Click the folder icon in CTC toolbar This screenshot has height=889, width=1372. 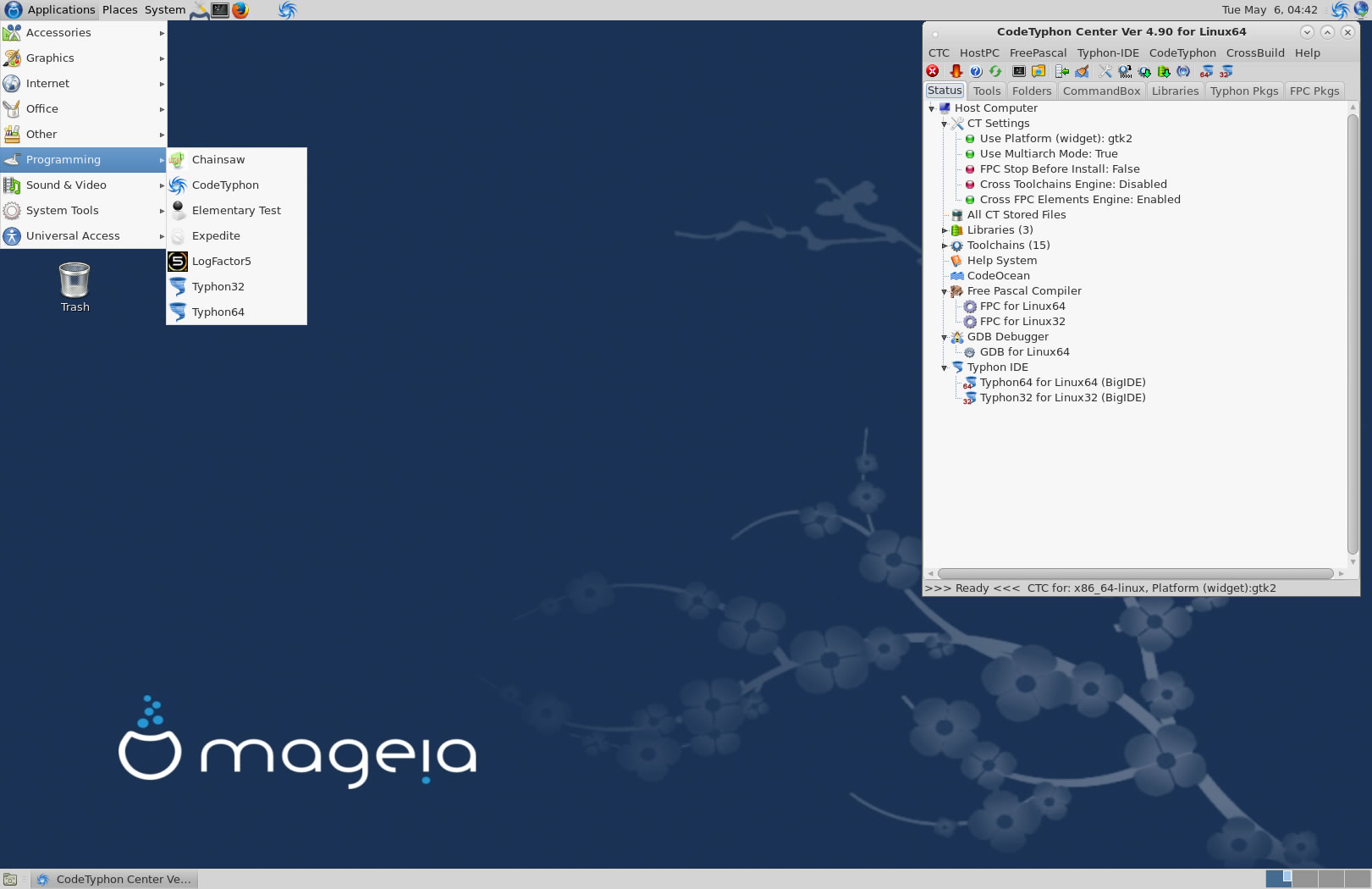tap(1039, 71)
